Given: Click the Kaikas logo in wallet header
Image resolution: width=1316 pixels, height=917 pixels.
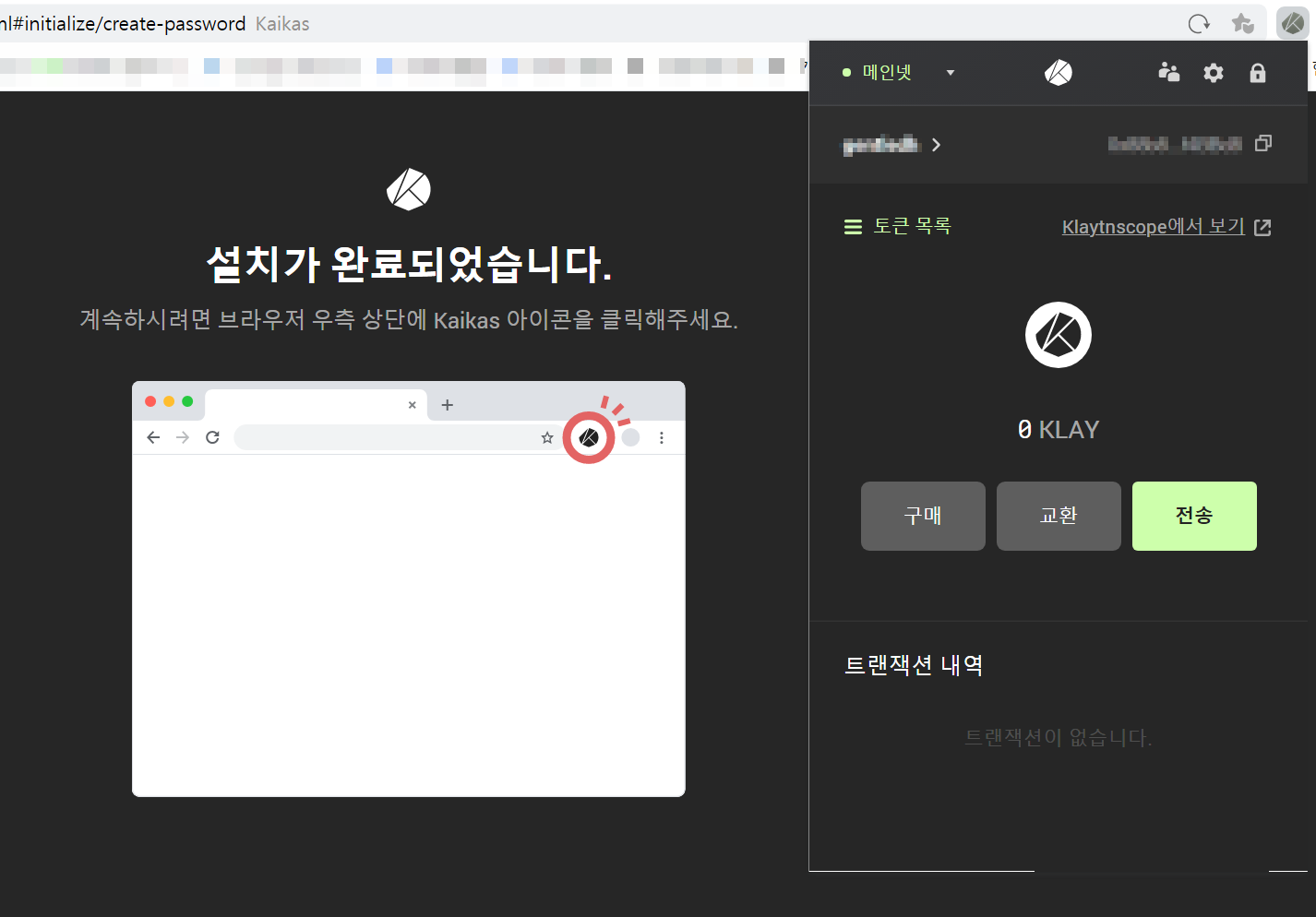Looking at the screenshot, I should click(x=1059, y=72).
